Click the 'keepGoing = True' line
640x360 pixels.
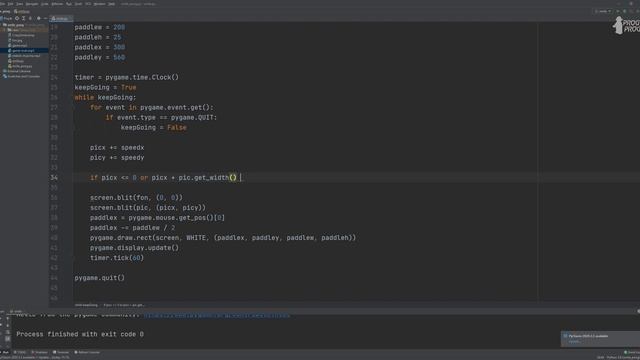click(105, 87)
